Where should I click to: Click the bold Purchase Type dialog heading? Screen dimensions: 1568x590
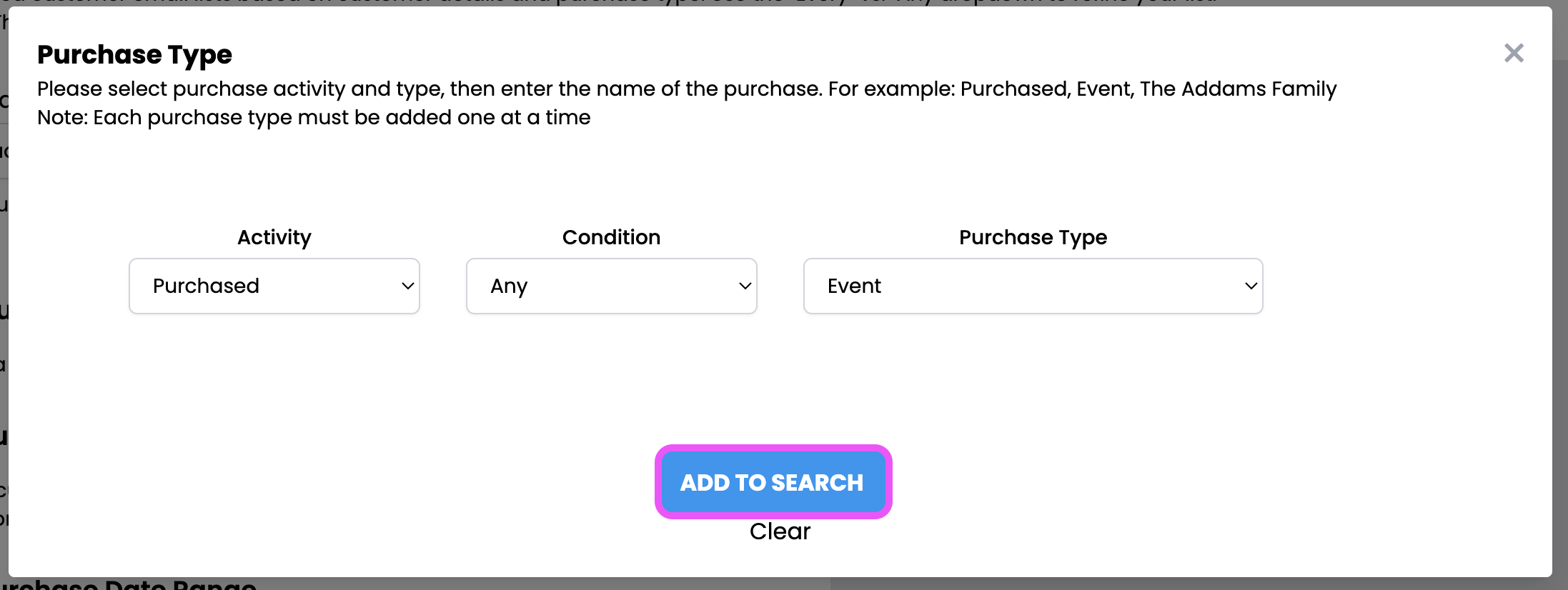point(134,54)
